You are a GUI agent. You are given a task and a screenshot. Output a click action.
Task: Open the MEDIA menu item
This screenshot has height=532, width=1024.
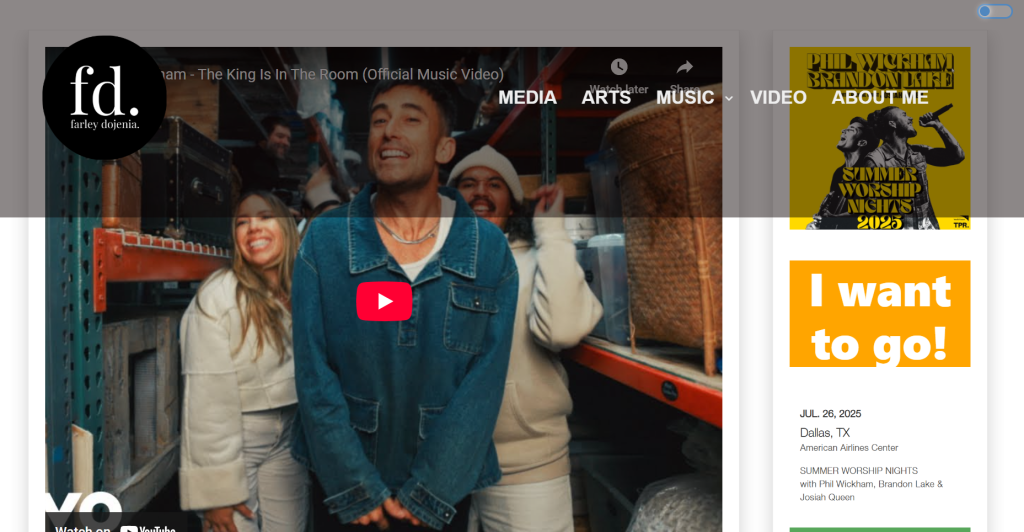pyautogui.click(x=528, y=97)
